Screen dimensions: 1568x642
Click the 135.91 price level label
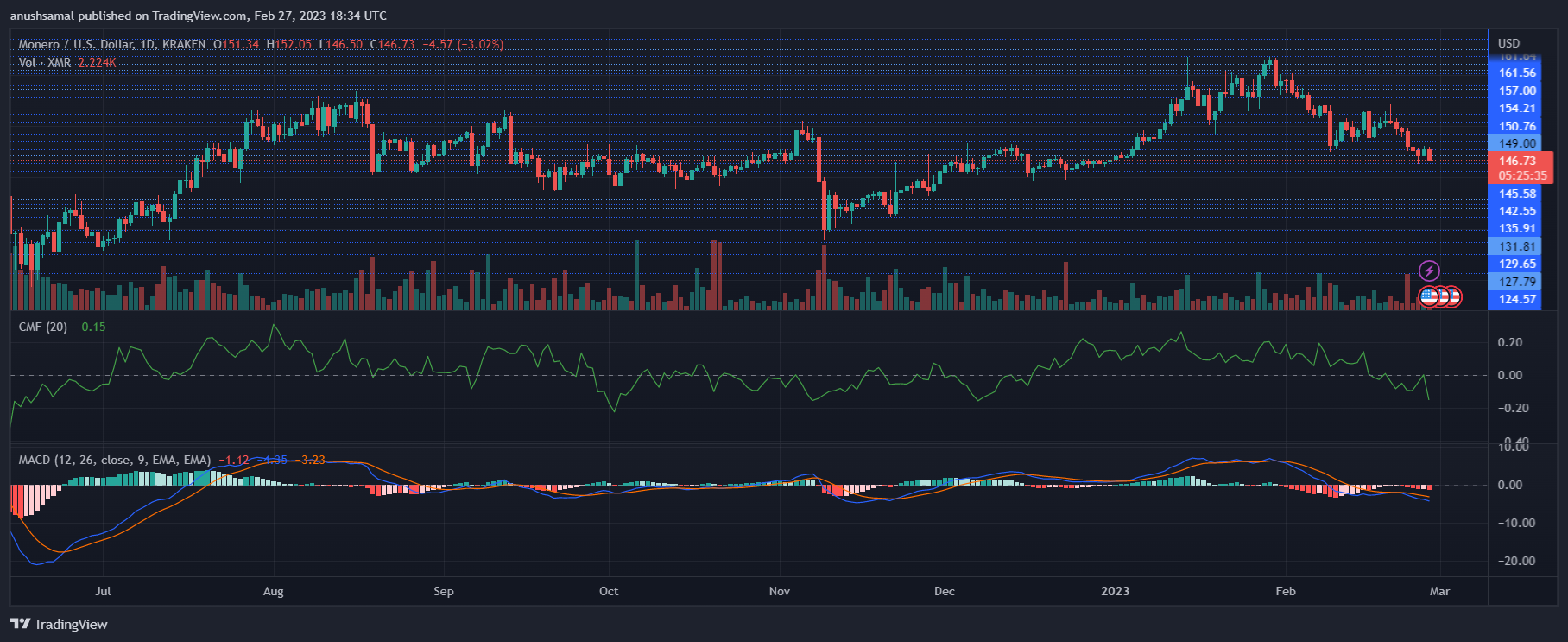[x=1517, y=229]
